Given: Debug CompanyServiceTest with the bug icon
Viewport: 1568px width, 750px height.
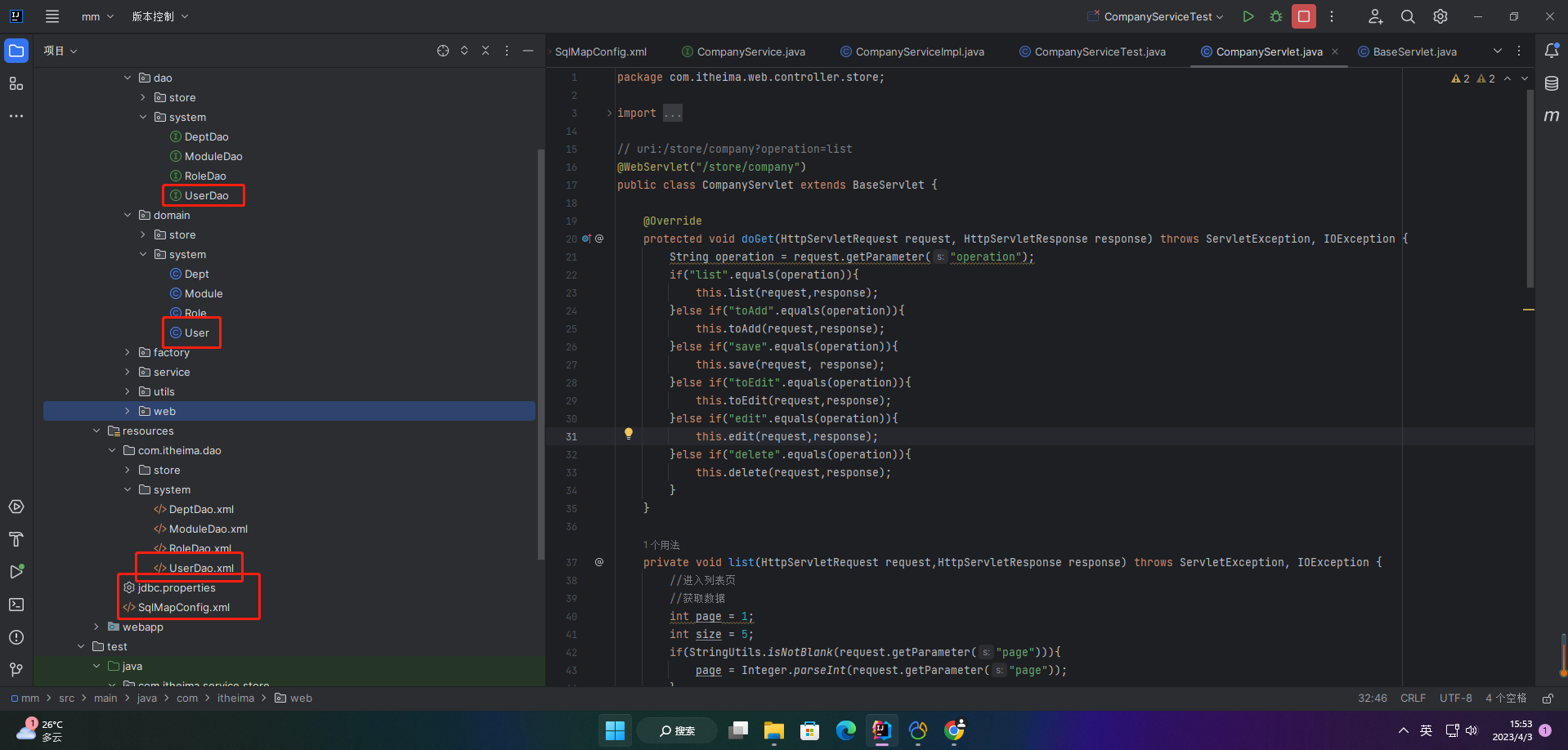Looking at the screenshot, I should click(1276, 16).
